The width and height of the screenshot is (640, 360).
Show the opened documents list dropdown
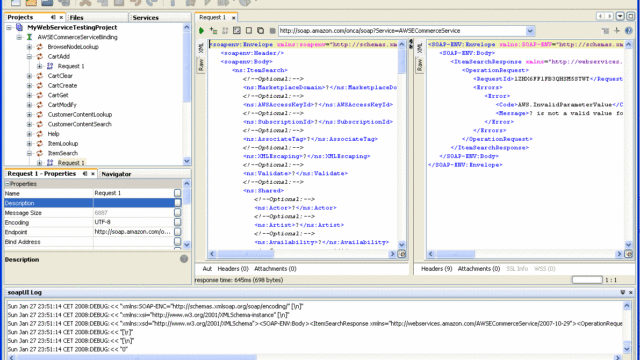point(620,16)
